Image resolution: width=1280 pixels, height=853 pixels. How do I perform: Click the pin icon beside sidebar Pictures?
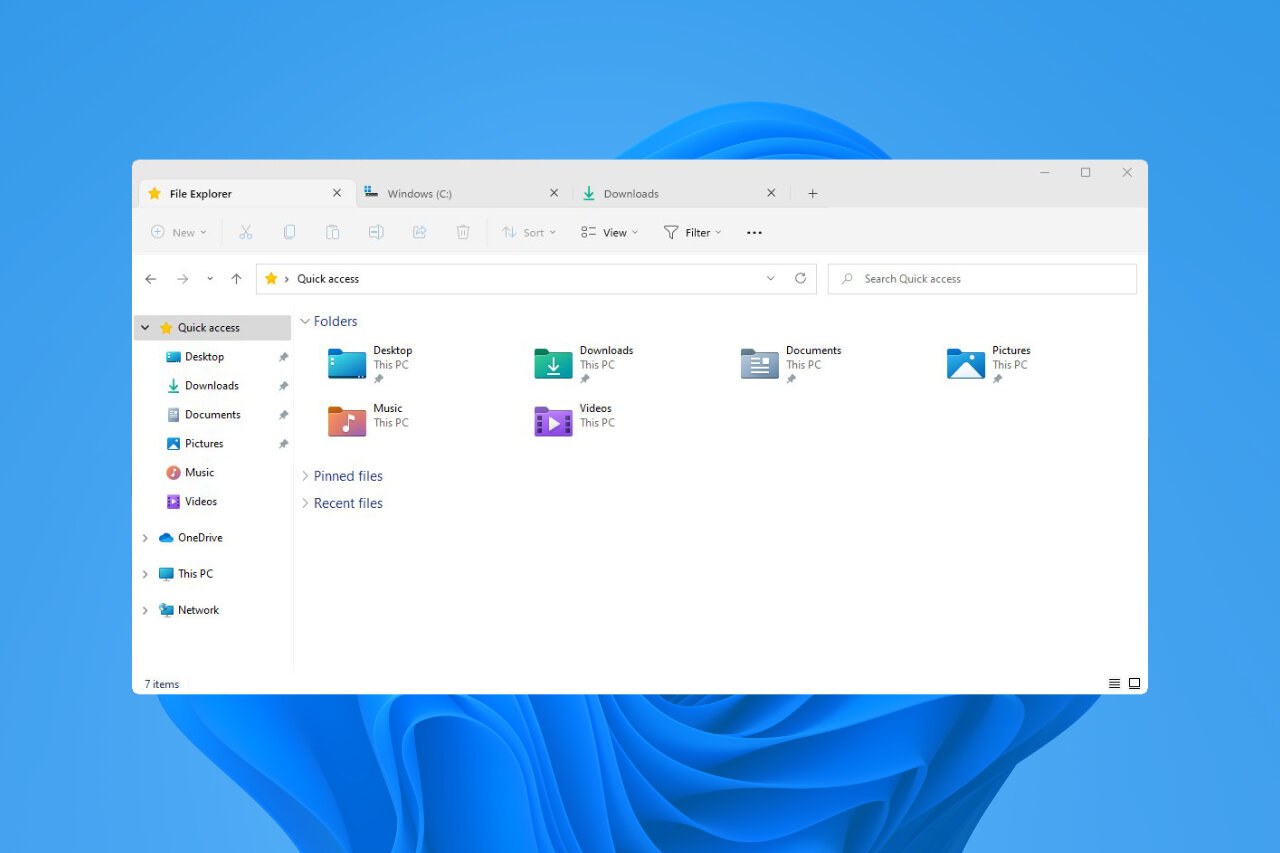click(x=283, y=444)
